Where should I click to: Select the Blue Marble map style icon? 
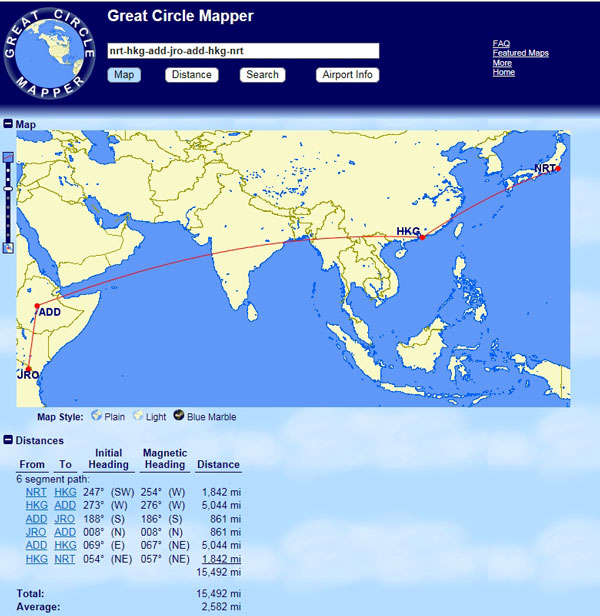(x=179, y=415)
